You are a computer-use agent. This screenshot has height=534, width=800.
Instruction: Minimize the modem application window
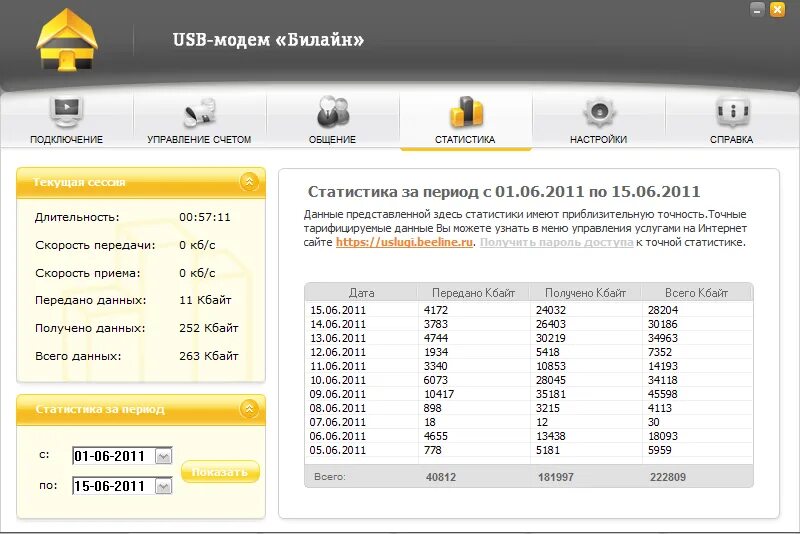click(757, 9)
